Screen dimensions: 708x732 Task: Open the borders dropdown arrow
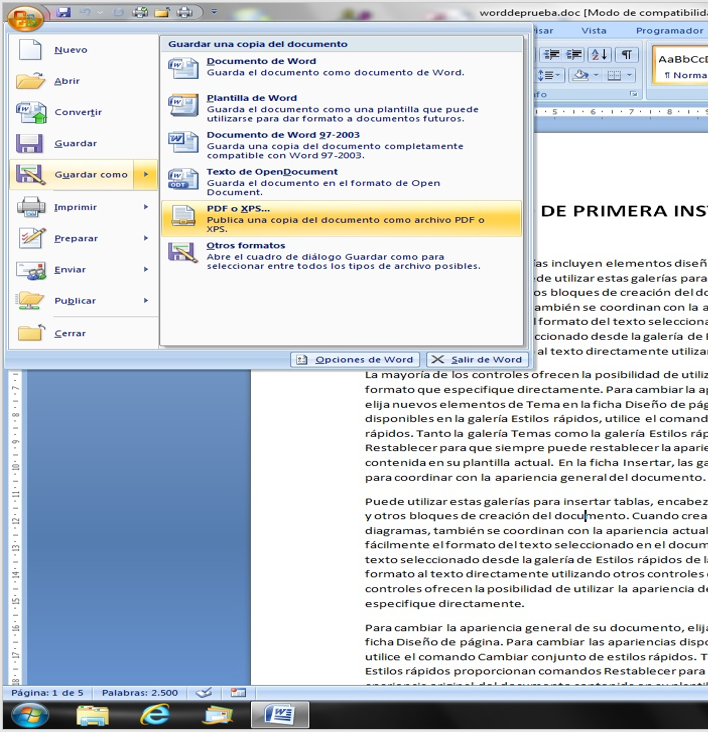pos(630,75)
